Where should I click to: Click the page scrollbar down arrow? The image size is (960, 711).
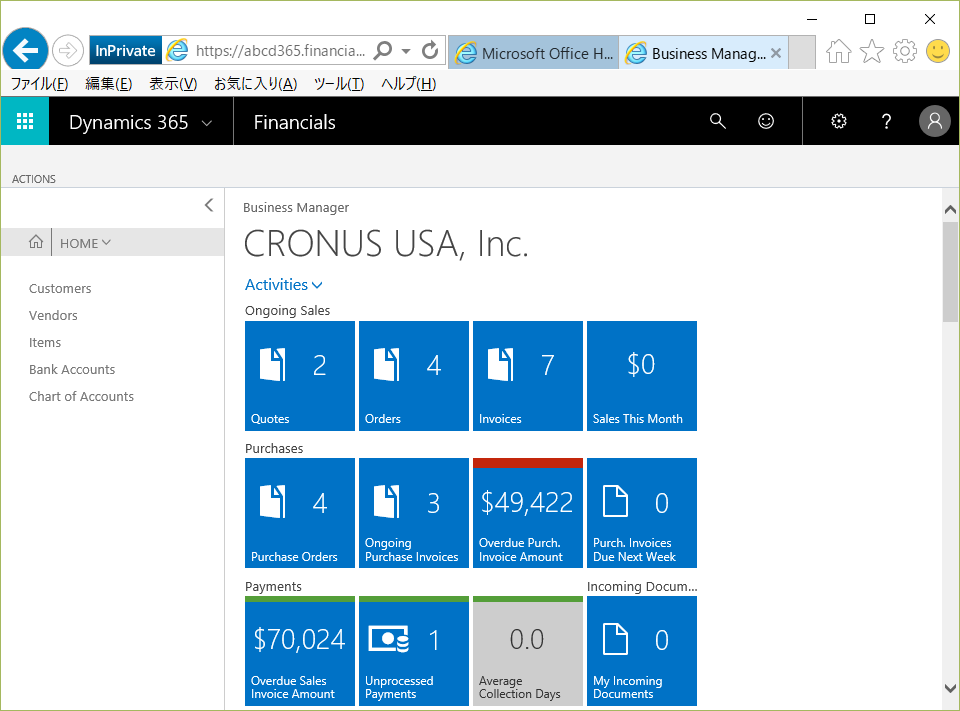(x=950, y=688)
